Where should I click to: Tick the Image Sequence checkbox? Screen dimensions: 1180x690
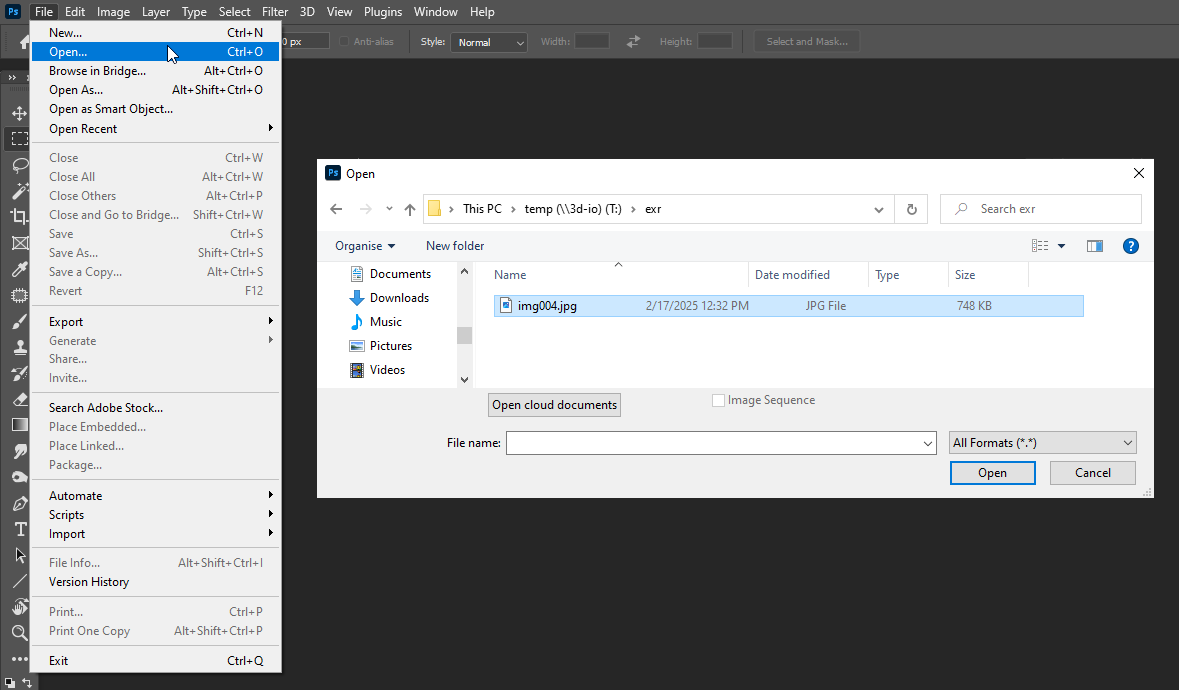click(x=719, y=400)
